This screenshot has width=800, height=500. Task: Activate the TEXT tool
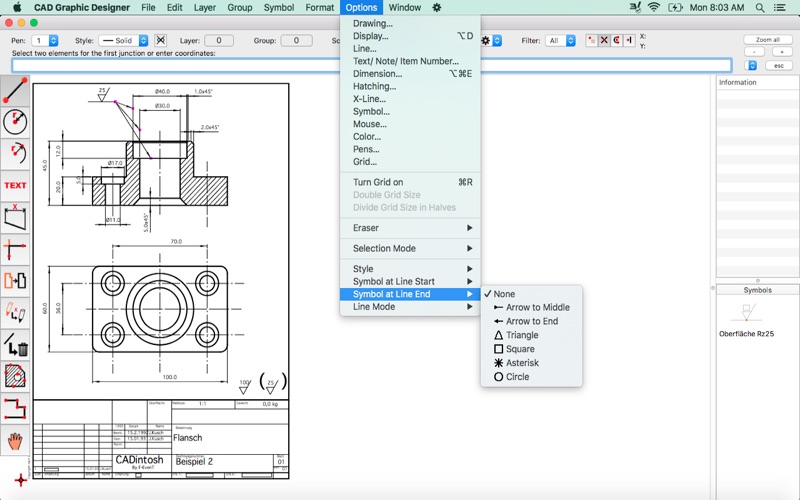[15, 185]
